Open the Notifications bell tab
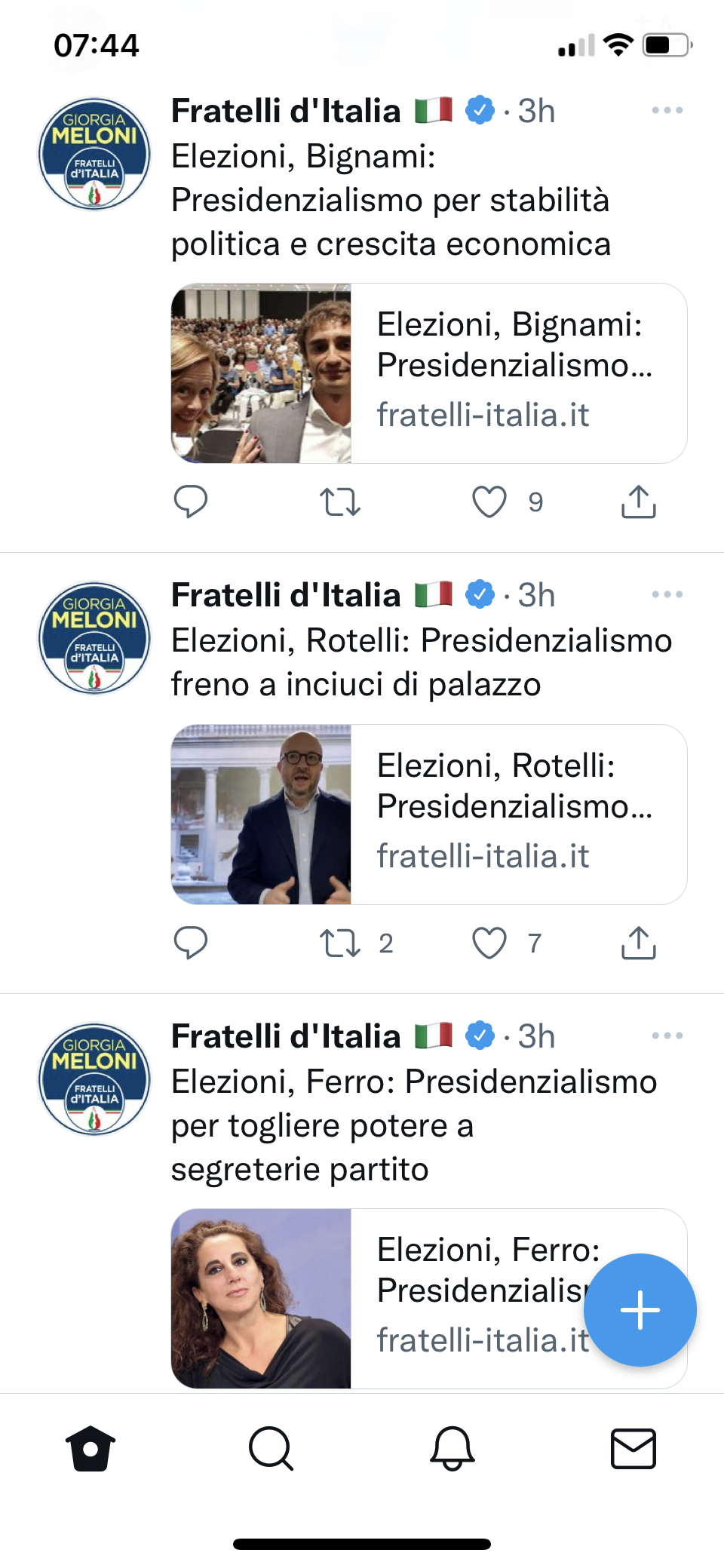Screen dimensions: 724x1568 pos(452,1448)
